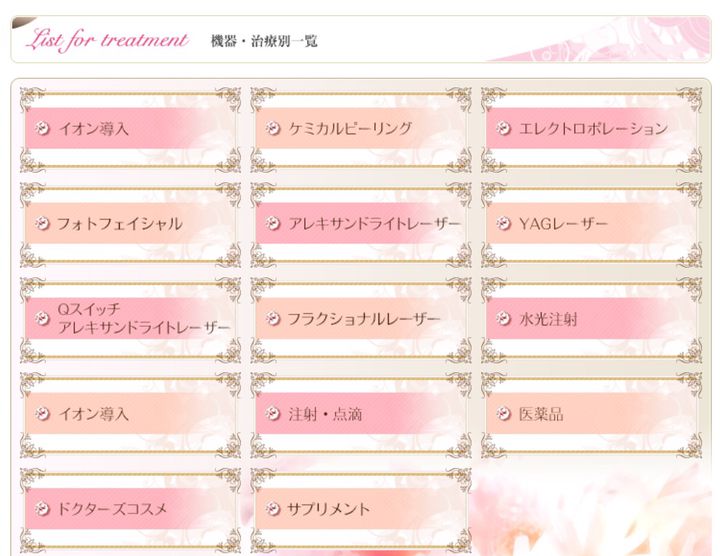Image resolution: width=720 pixels, height=556 pixels.
Task: Open the YAGレーザー treatment link
Action: 563,224
